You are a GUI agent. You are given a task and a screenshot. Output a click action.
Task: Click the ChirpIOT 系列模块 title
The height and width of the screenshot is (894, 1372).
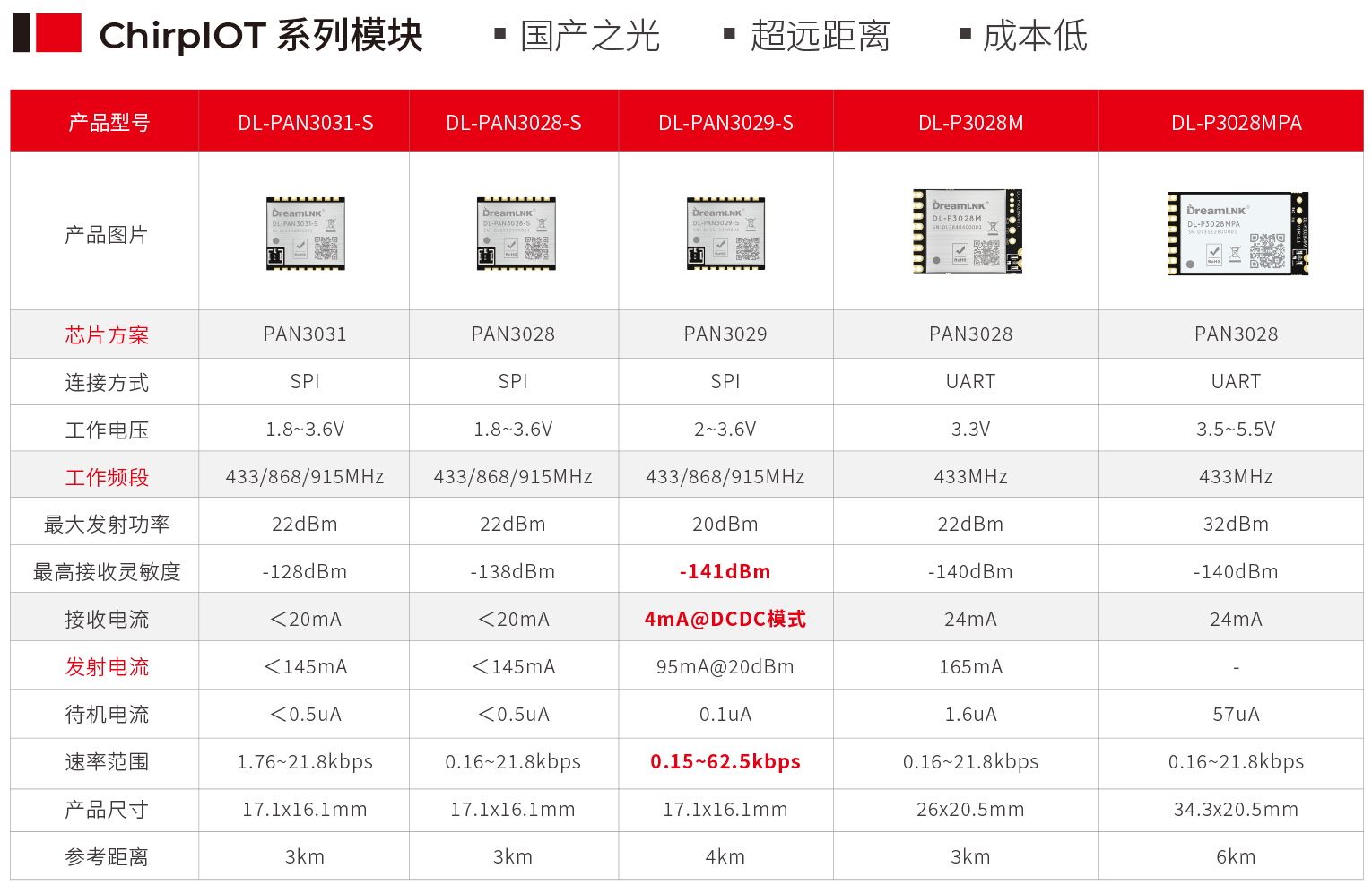[261, 36]
